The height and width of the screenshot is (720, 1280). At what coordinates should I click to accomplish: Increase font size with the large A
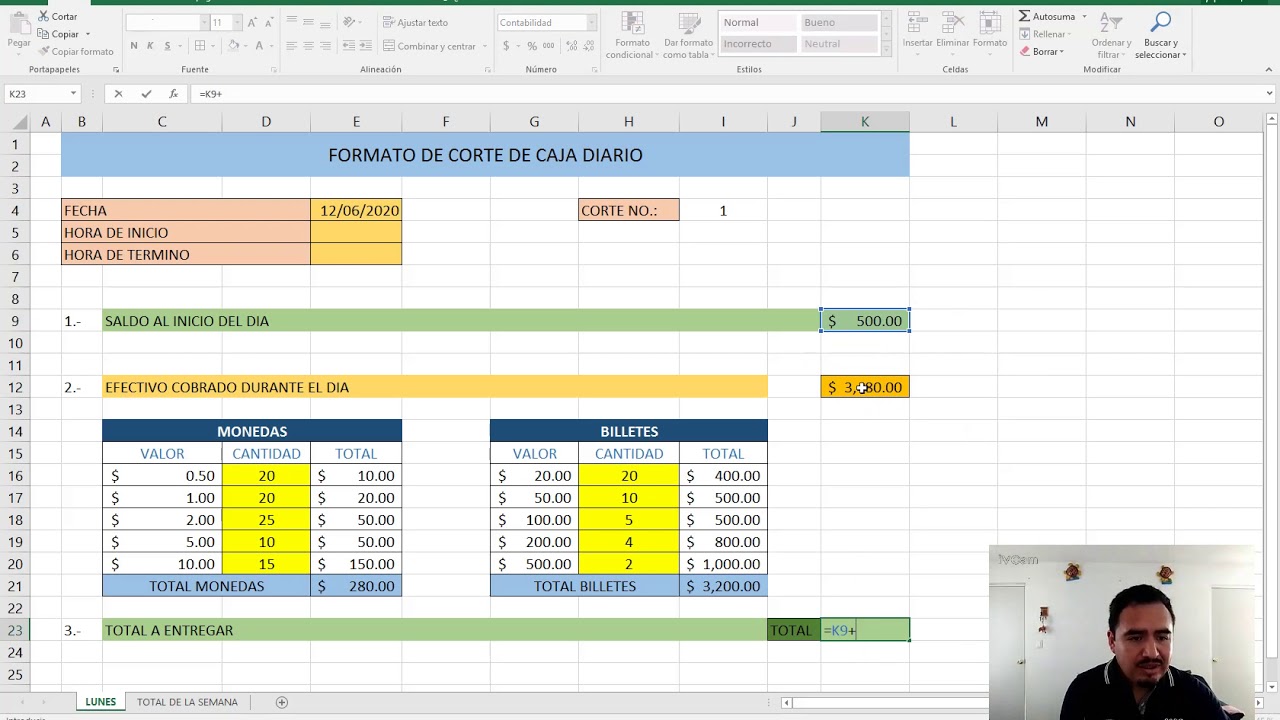coord(251,22)
